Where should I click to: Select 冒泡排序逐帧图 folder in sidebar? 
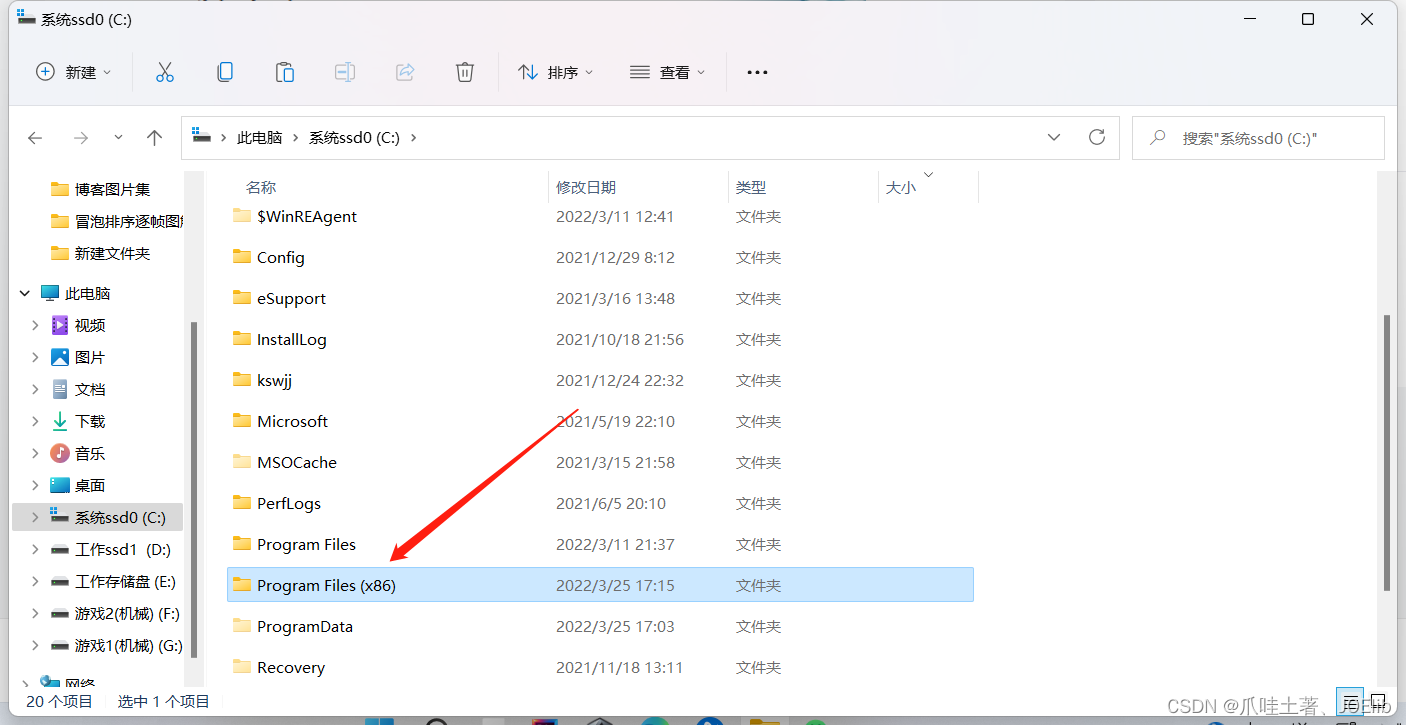point(129,221)
